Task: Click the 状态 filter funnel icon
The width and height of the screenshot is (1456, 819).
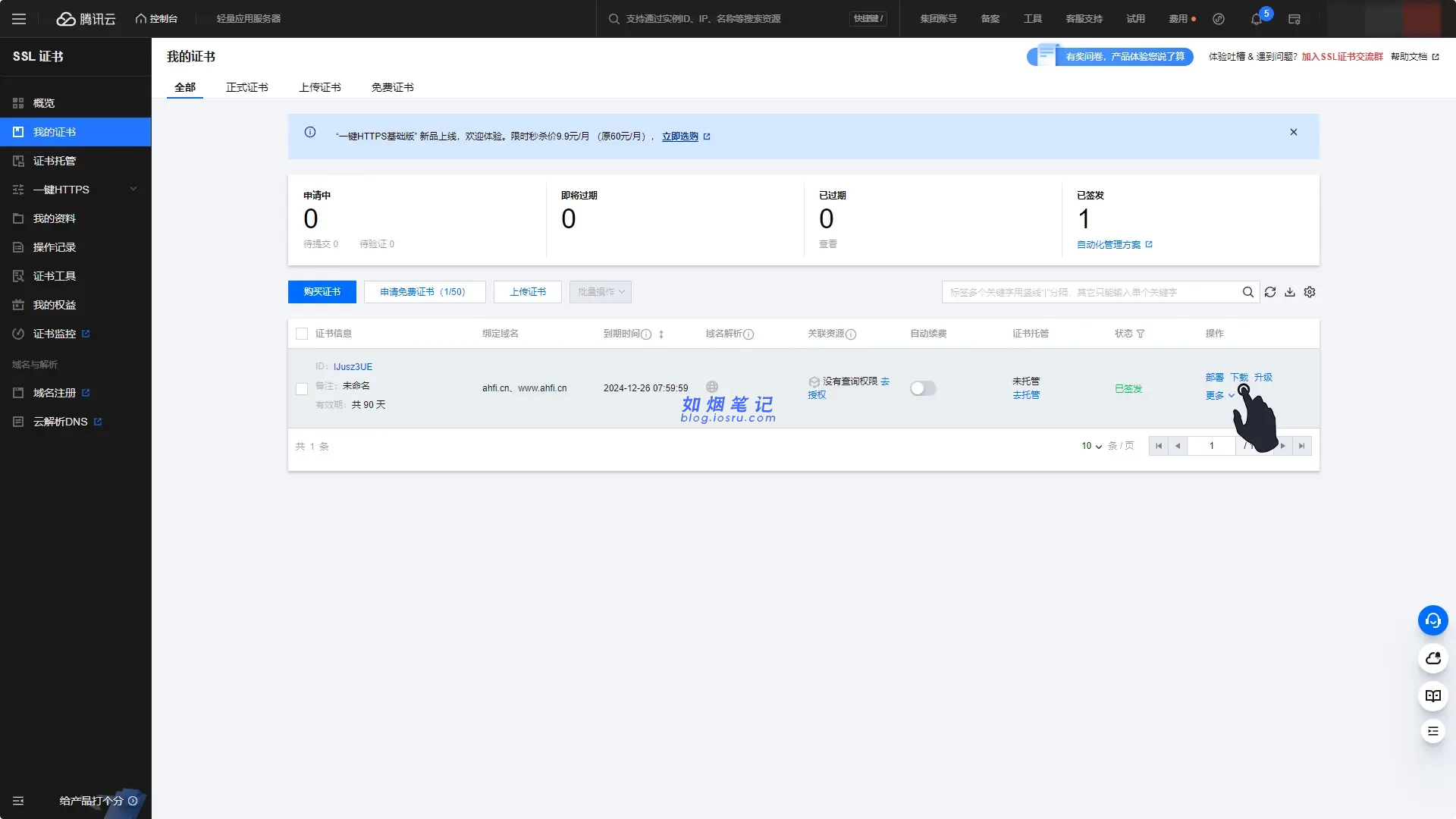Action: (x=1141, y=334)
